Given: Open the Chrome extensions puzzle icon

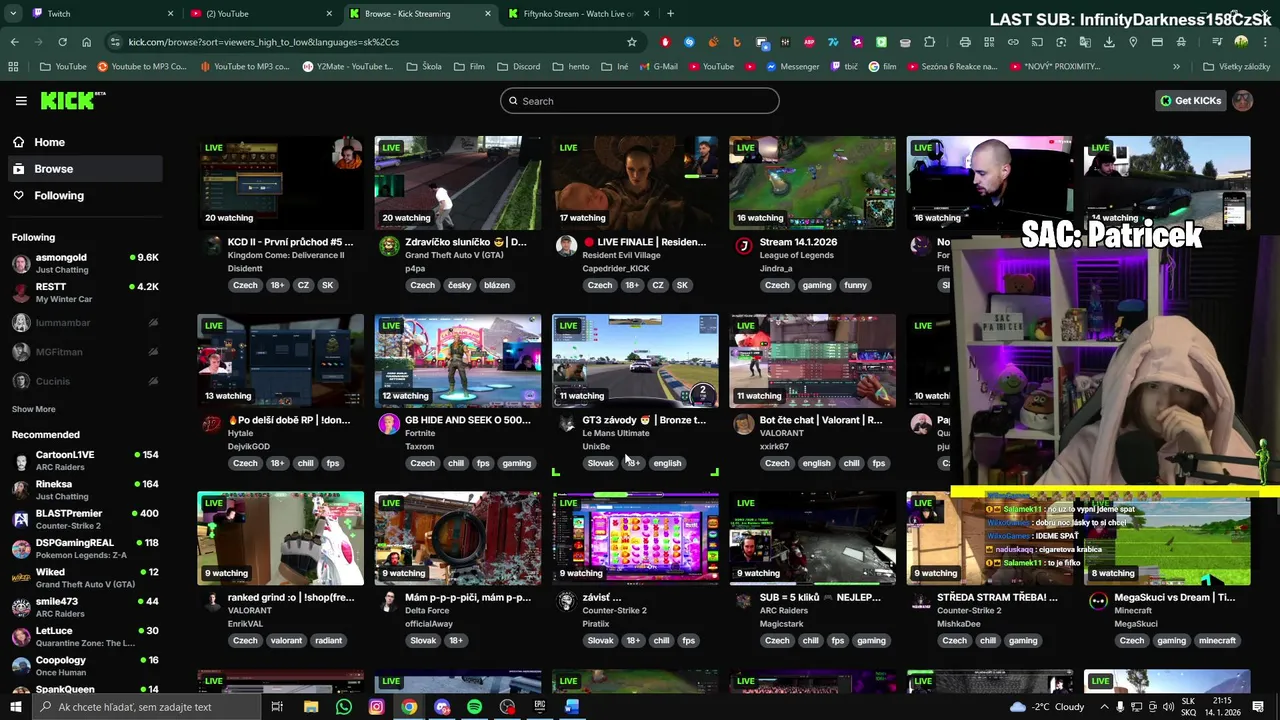Looking at the screenshot, I should pyautogui.click(x=929, y=42).
